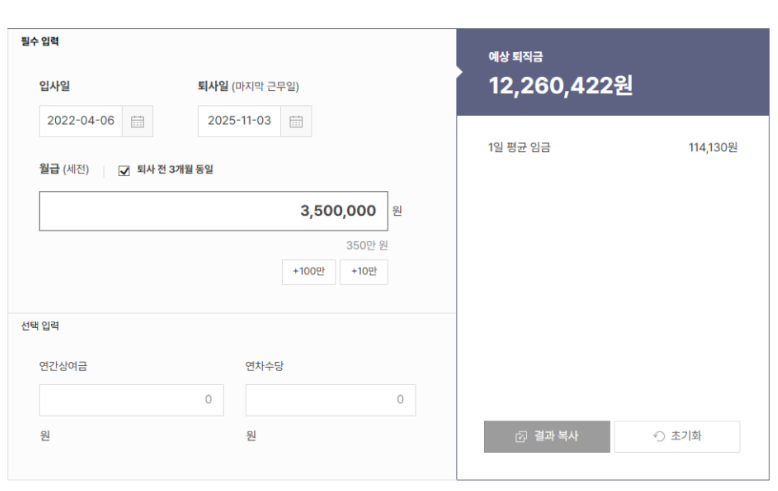Click the 연간상여금 input field
This screenshot has width=778, height=491.
(131, 400)
